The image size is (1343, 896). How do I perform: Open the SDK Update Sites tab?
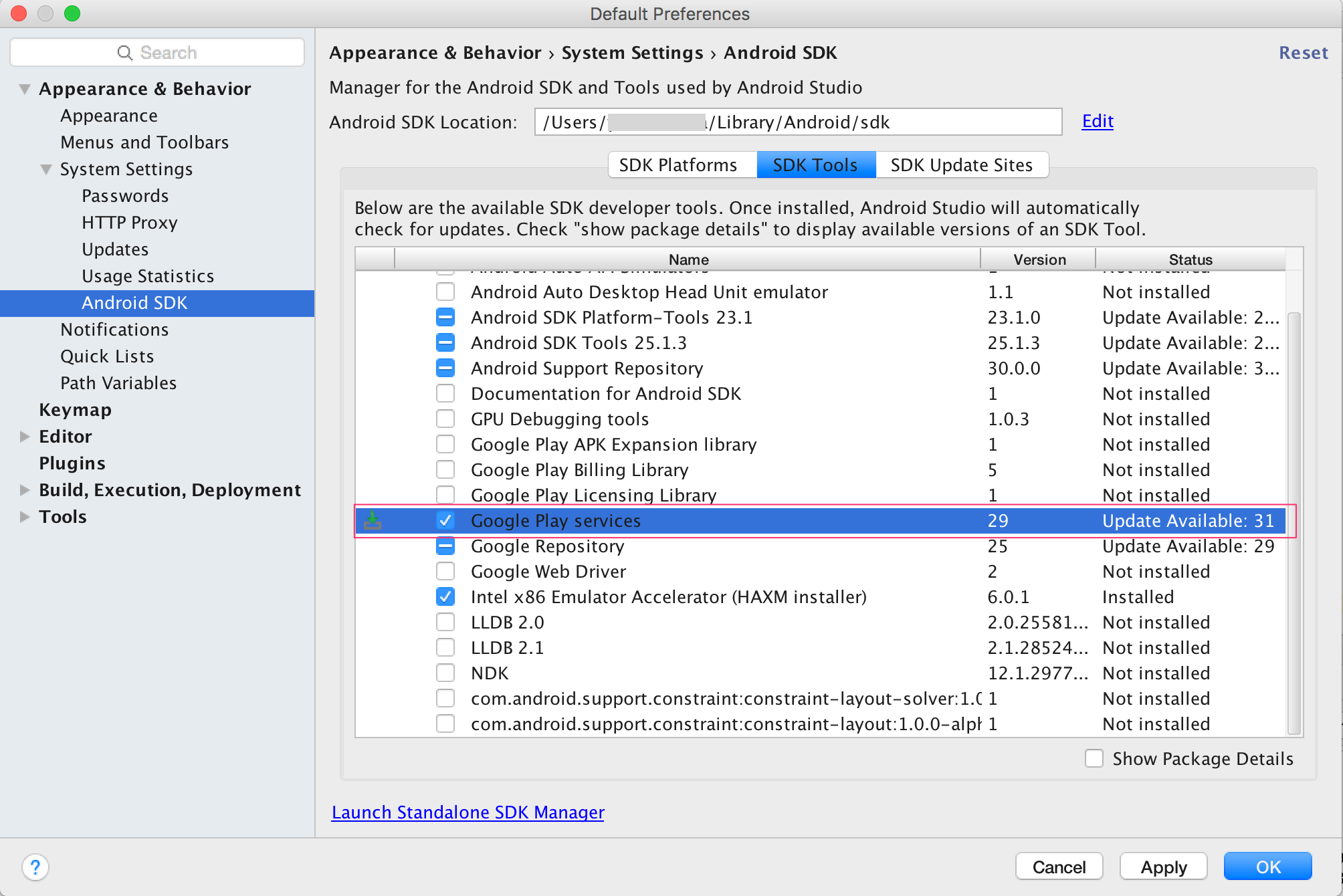click(x=961, y=165)
